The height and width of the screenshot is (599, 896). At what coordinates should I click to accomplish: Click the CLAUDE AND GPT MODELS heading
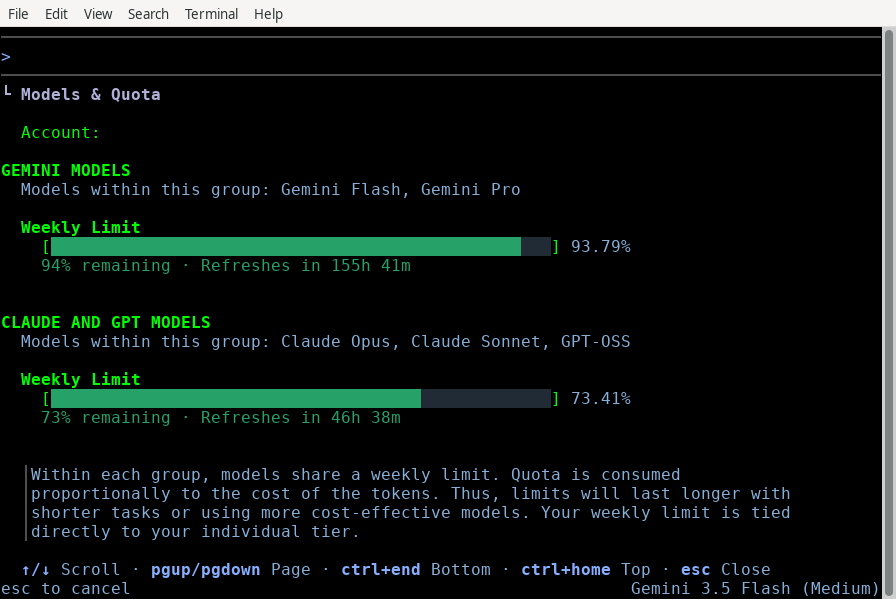pyautogui.click(x=106, y=322)
